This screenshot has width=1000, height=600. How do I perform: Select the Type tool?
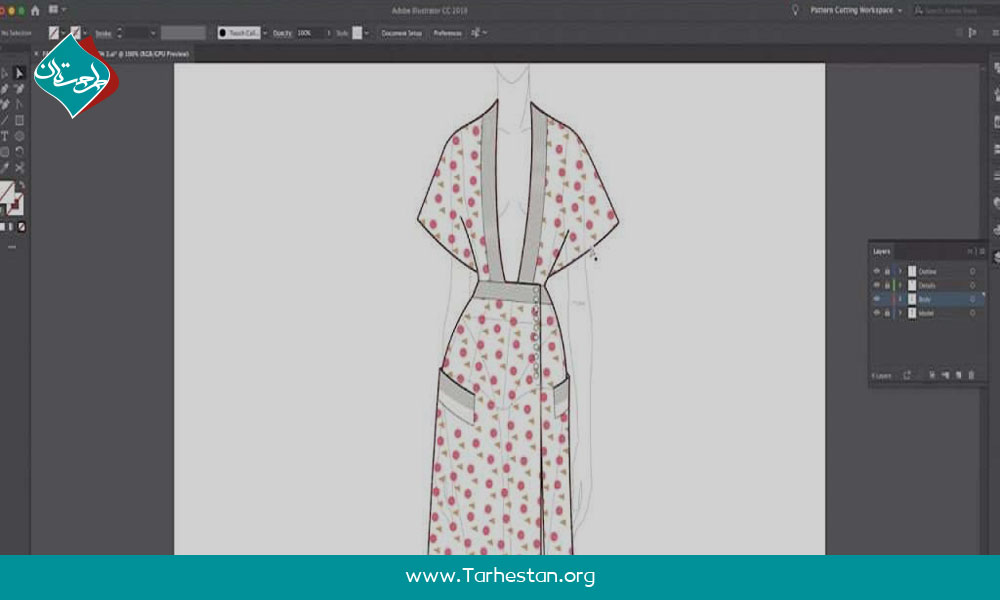[x=4, y=136]
